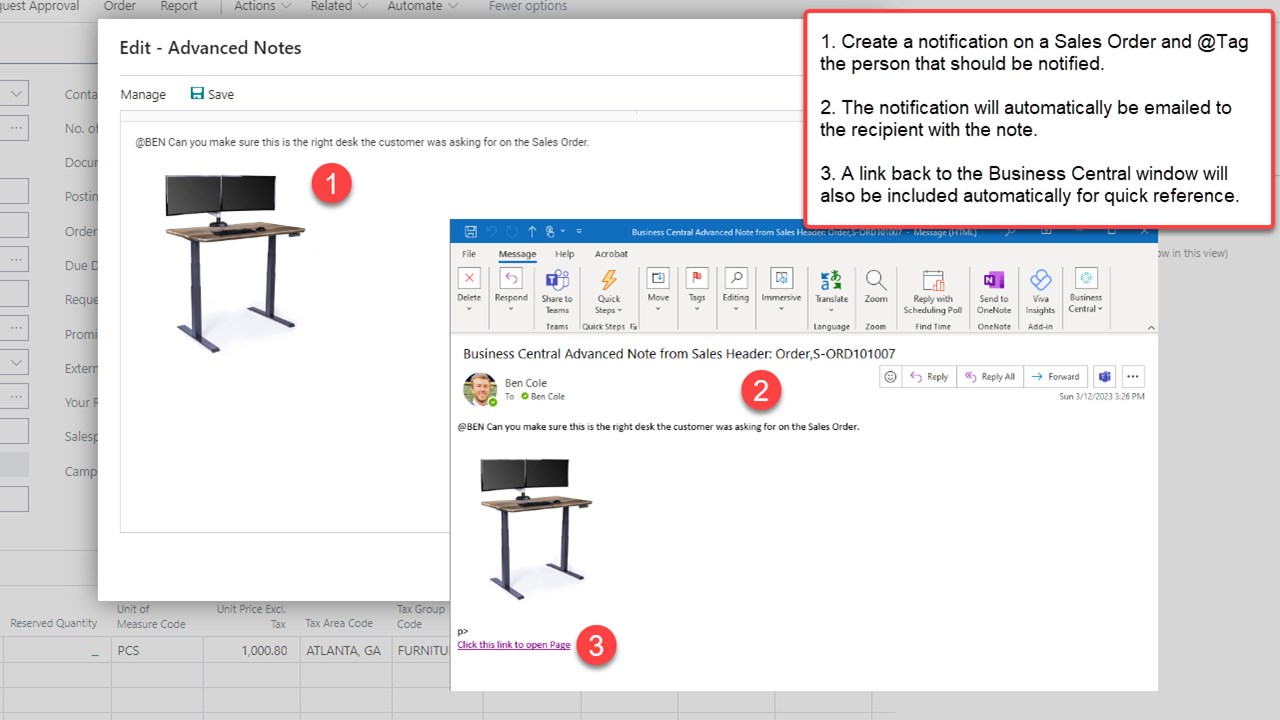Screen dimensions: 1280x720
Task: Click the emoji reaction smiley button
Action: [x=890, y=377]
